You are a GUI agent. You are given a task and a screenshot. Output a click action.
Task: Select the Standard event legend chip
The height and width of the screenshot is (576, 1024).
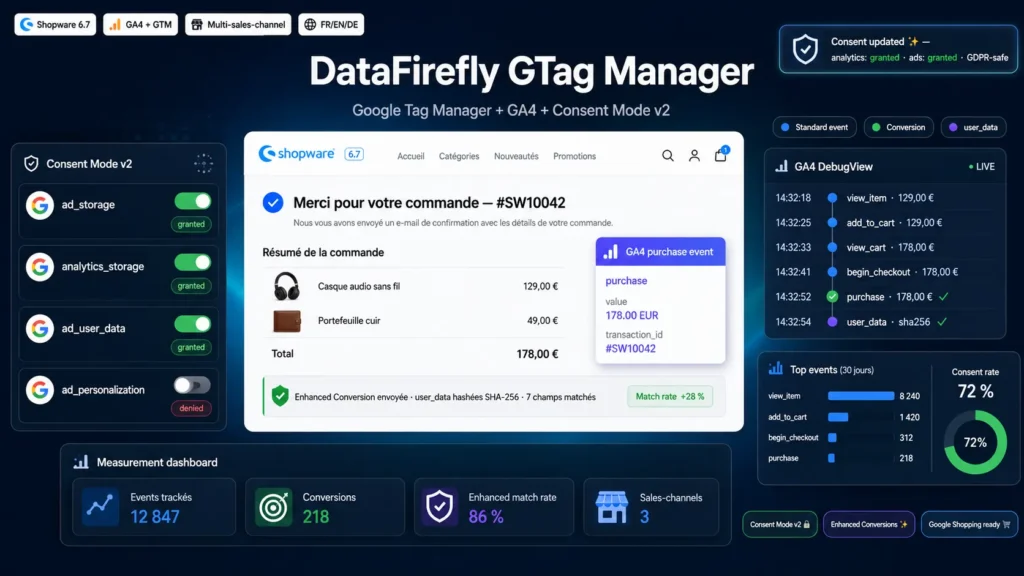[x=814, y=127]
